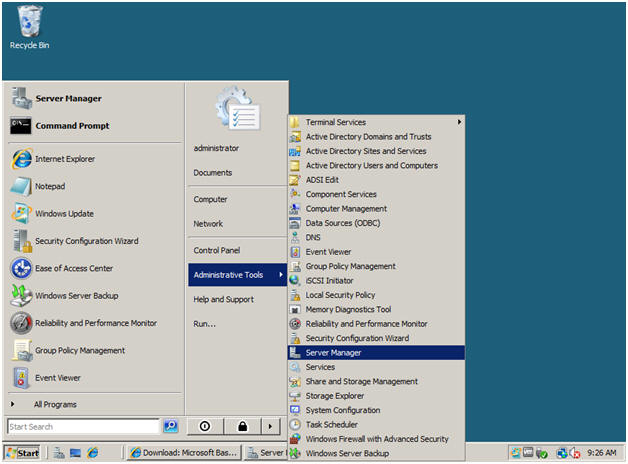Screen dimensions: 628x464
Task: Open Reliability and Performance Monitor in submenu
Action: tap(376, 324)
